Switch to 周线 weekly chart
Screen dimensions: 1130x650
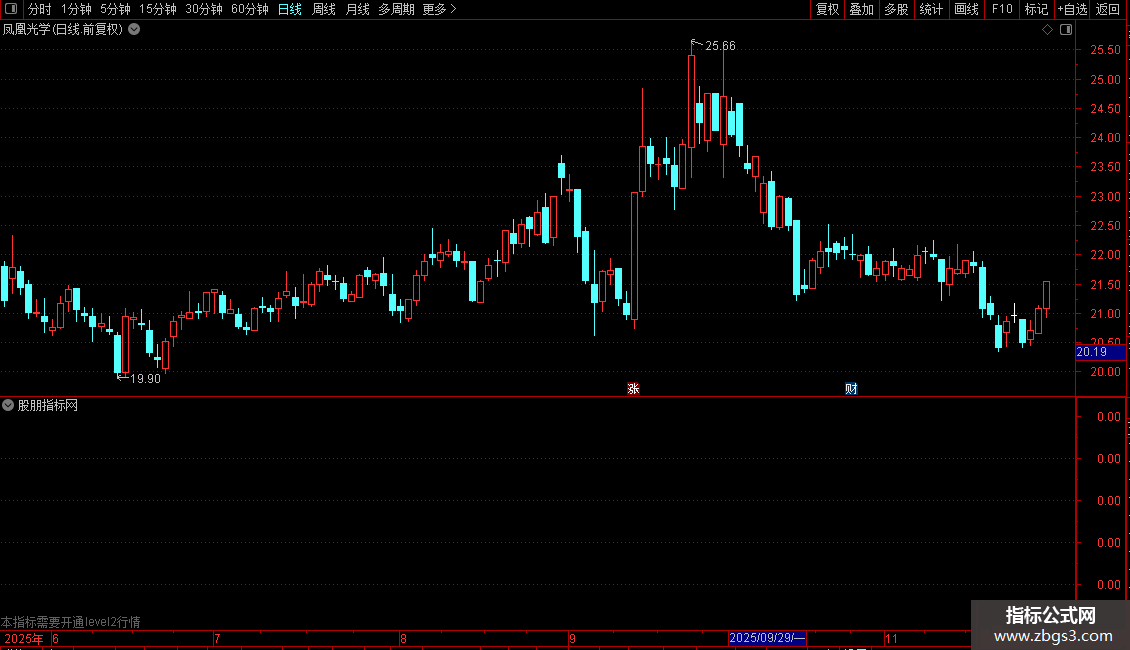click(x=324, y=9)
